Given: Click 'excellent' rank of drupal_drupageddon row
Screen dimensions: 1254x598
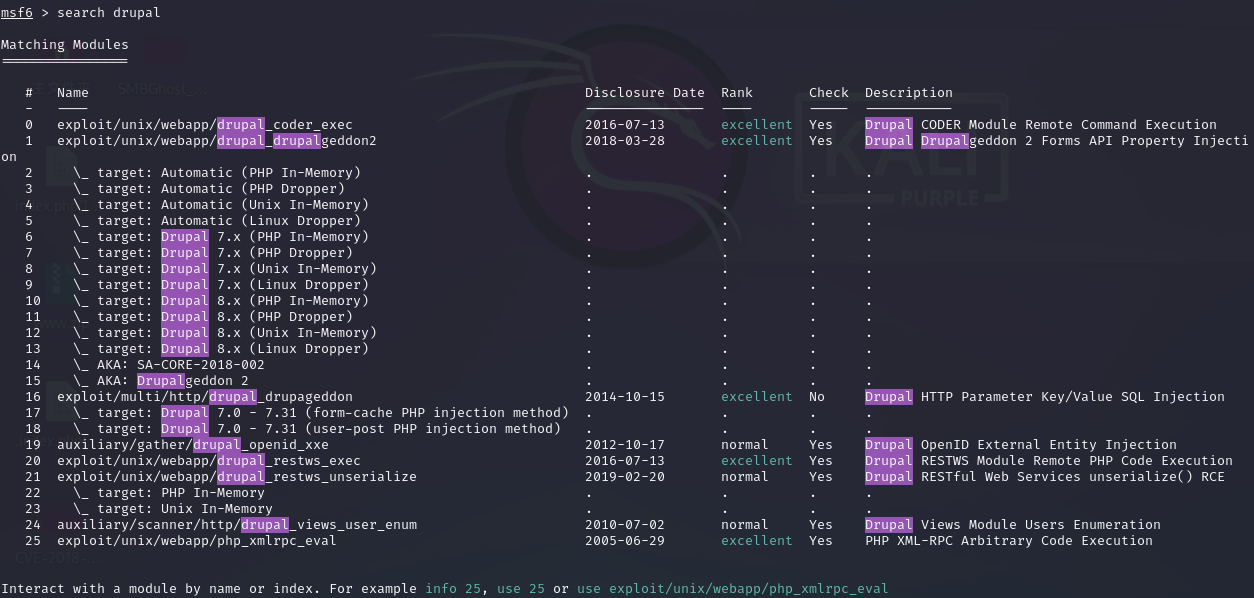Looking at the screenshot, I should 757,397.
